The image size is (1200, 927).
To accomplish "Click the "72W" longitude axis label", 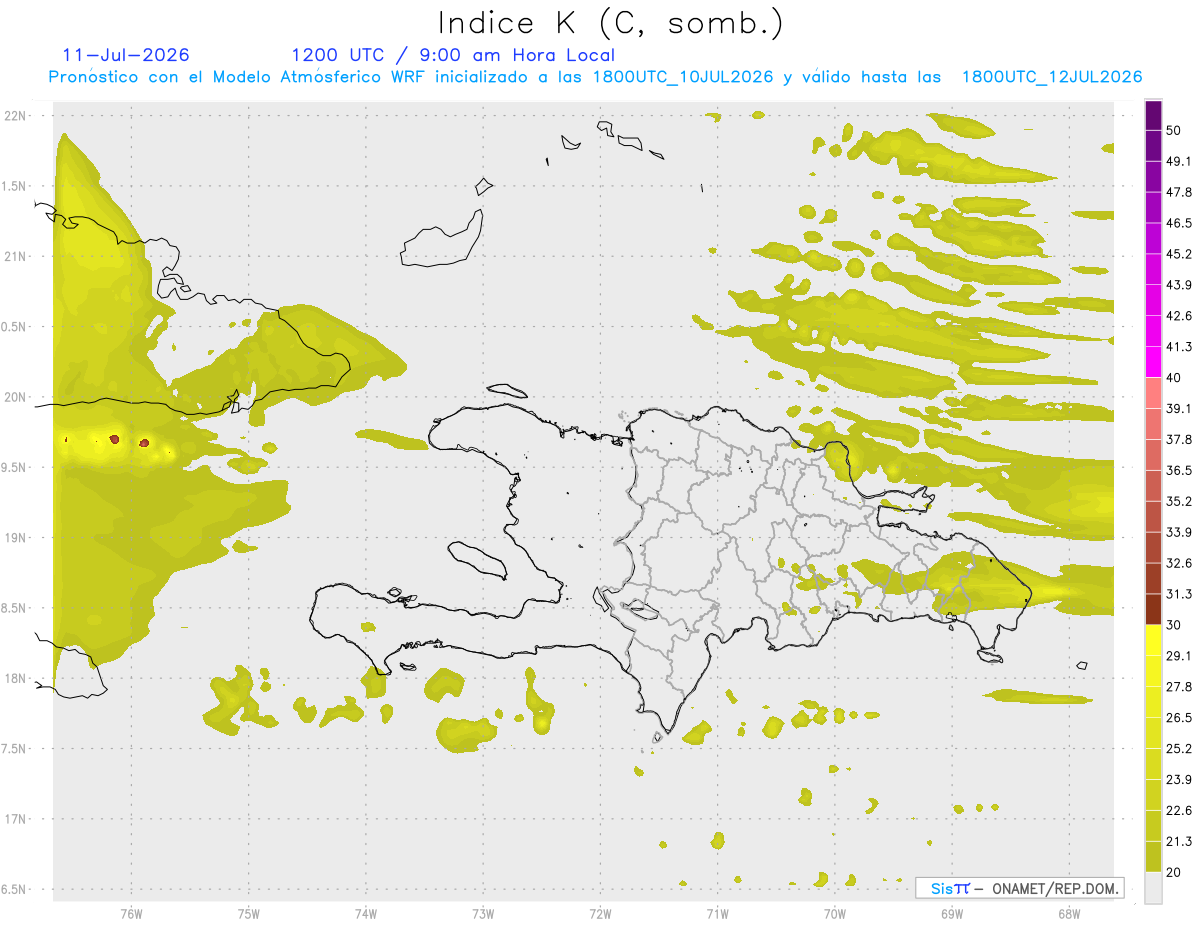I will (600, 914).
